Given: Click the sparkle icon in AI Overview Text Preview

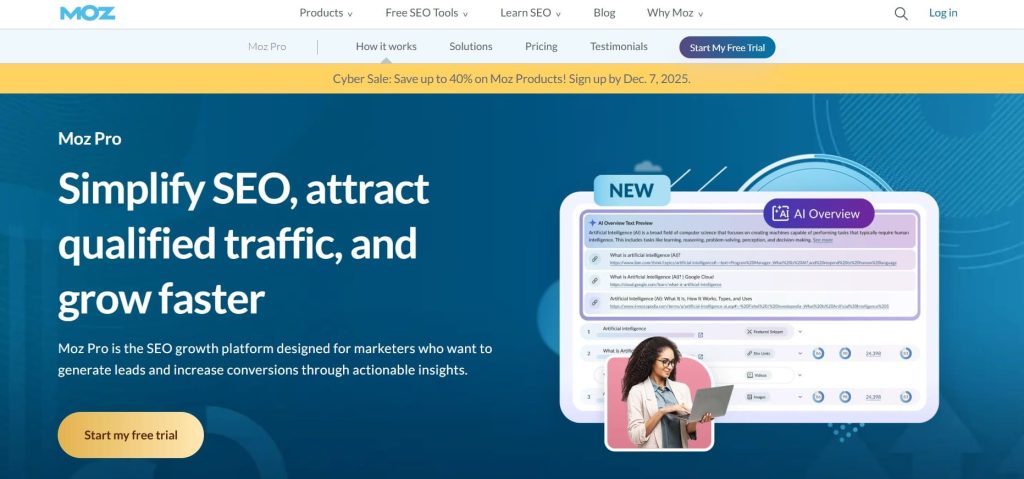Looking at the screenshot, I should point(592,222).
